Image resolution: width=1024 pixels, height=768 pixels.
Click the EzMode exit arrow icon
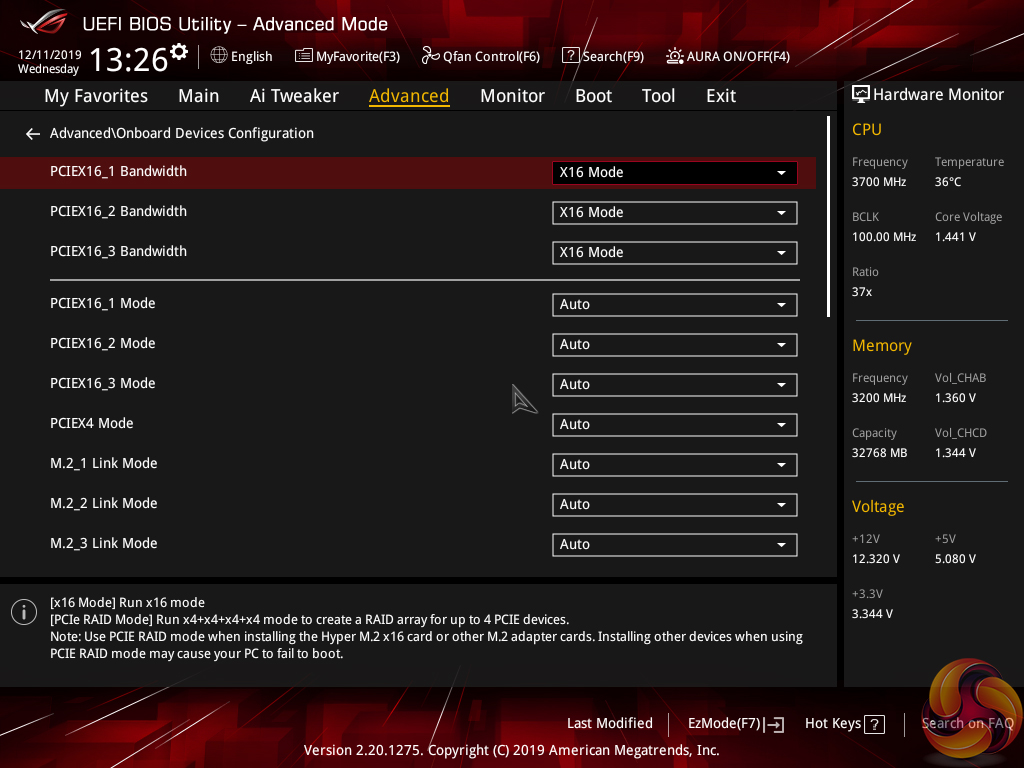775,724
